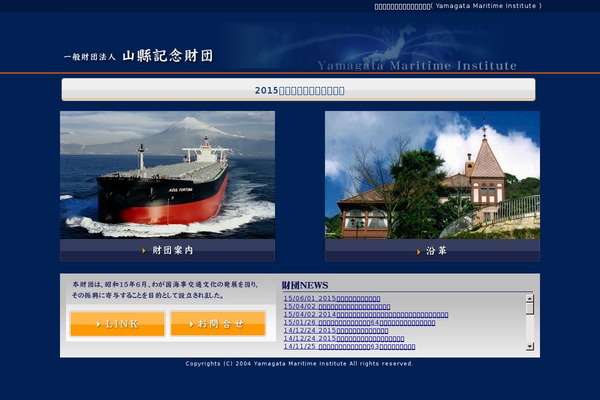Click the arrow icon beside 沿革

tap(419, 251)
